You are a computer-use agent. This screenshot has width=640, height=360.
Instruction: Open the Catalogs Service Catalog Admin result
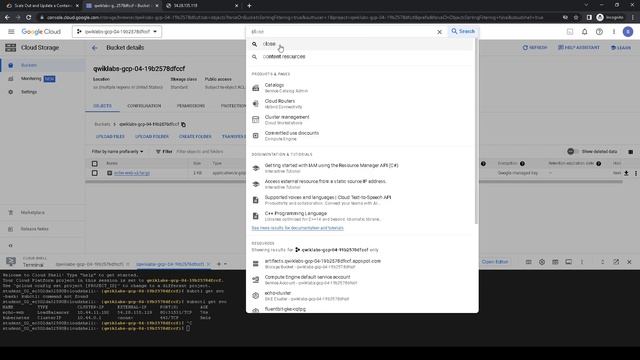(360, 88)
